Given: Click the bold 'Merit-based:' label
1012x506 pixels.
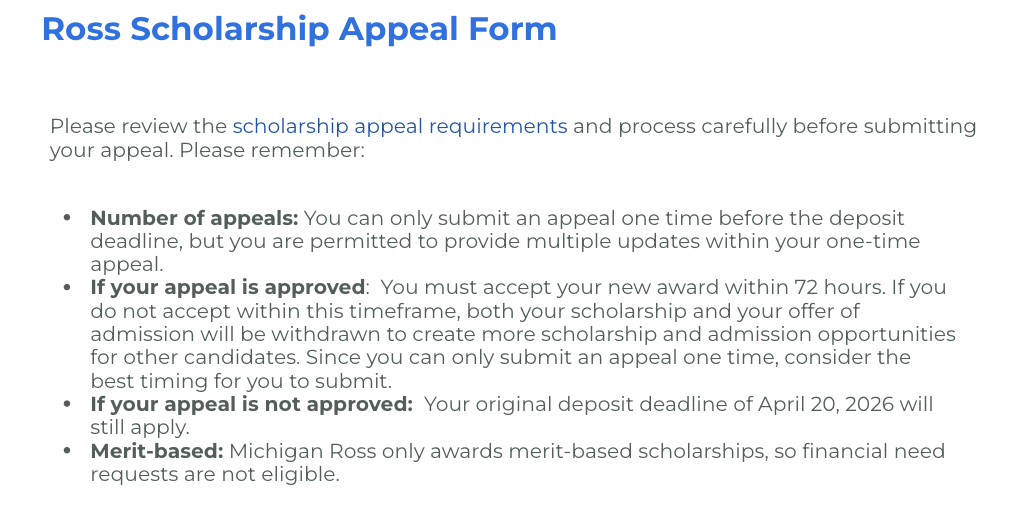Looking at the screenshot, I should (157, 451).
